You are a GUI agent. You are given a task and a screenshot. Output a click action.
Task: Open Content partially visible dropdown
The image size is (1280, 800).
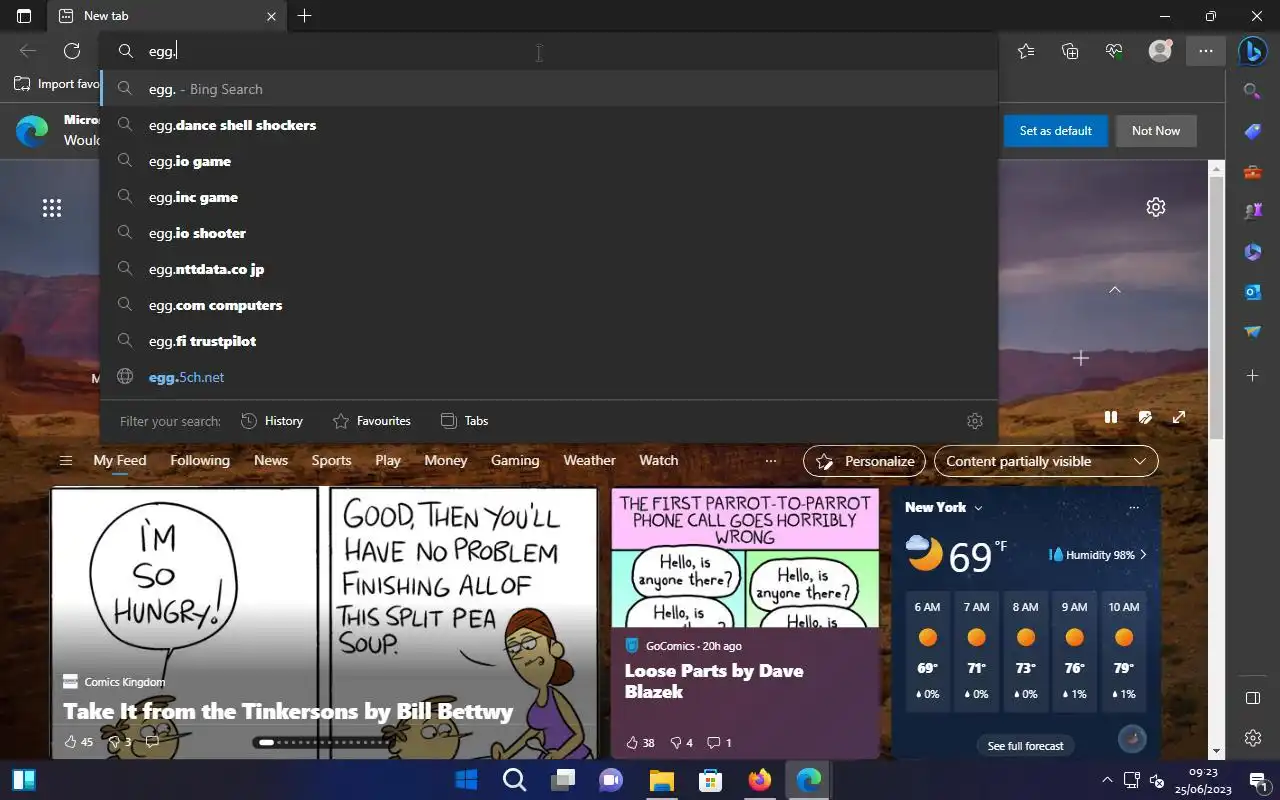pos(1046,461)
